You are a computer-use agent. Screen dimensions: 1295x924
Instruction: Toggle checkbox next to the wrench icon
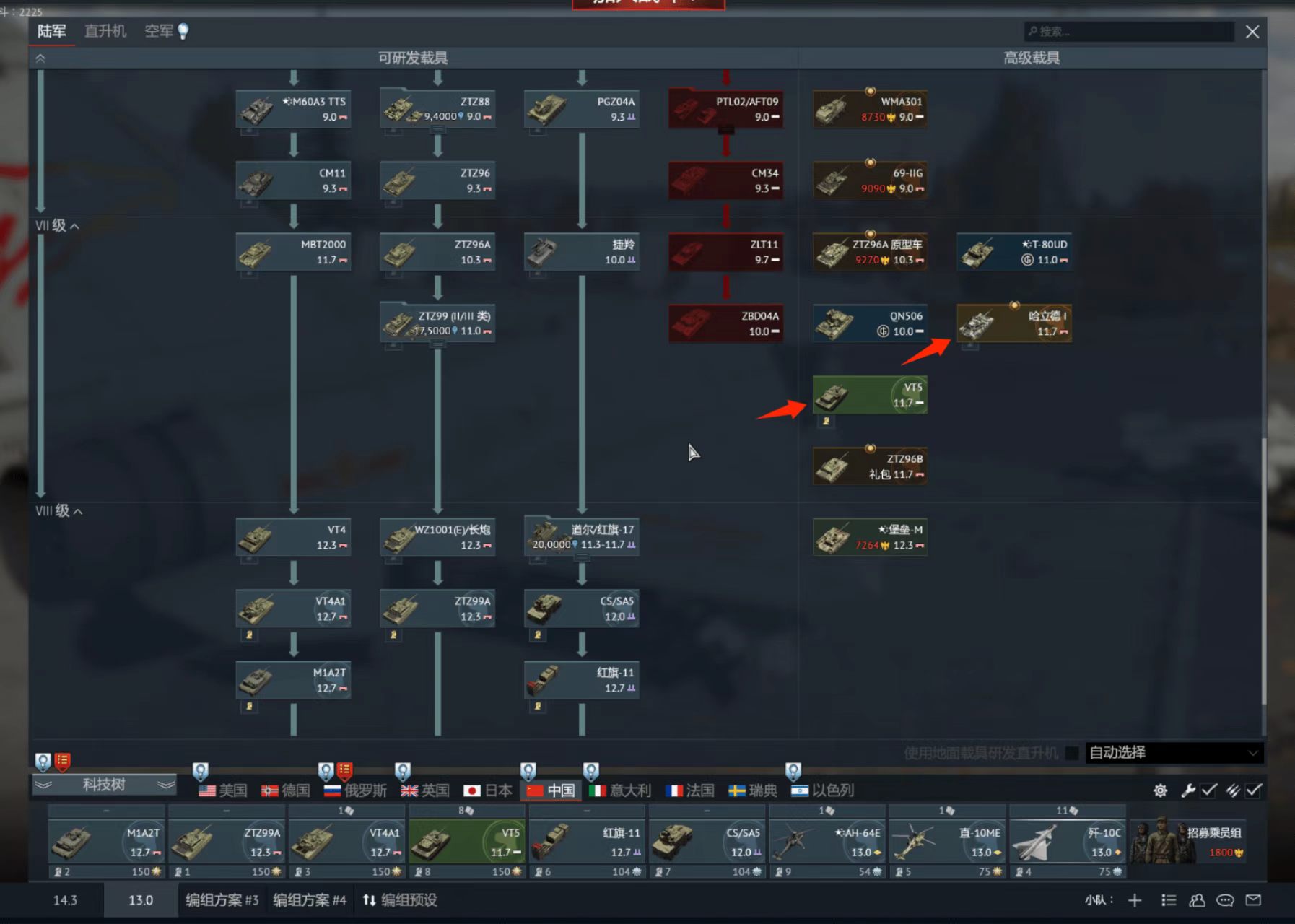point(1209,790)
